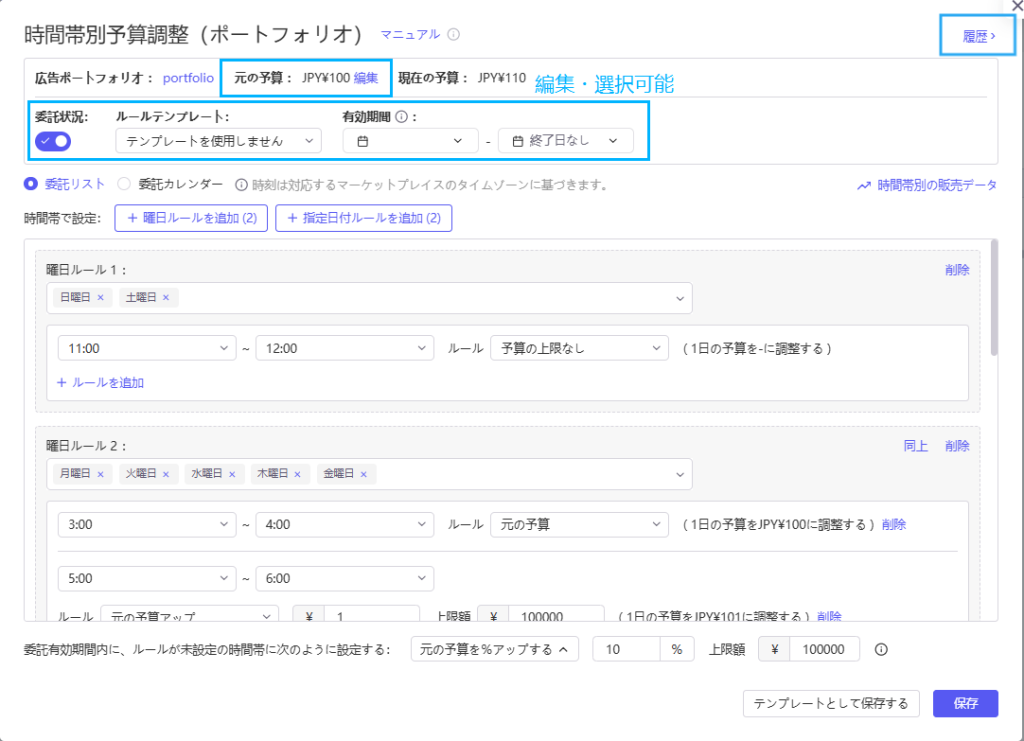
Task: Delete 曜日ルール 2 via its header 削除
Action: point(957,446)
